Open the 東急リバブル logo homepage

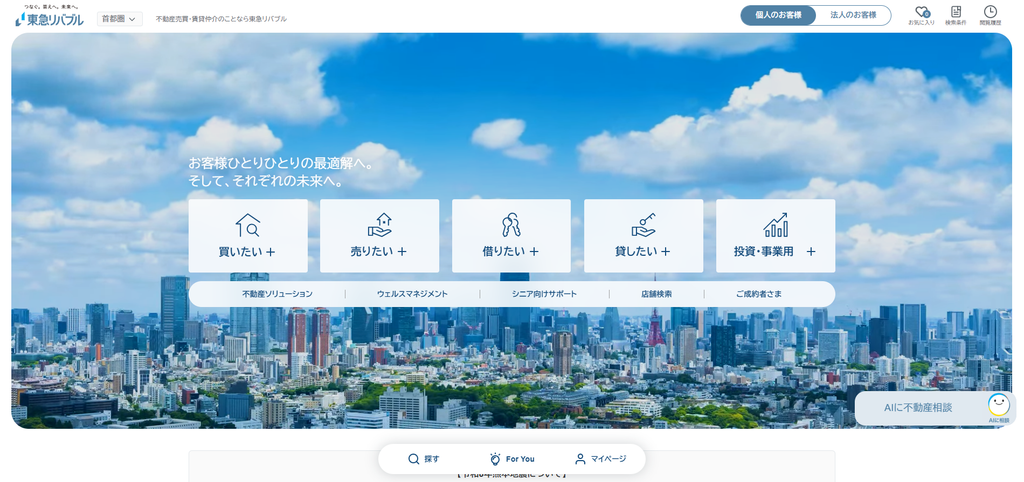pyautogui.click(x=49, y=16)
